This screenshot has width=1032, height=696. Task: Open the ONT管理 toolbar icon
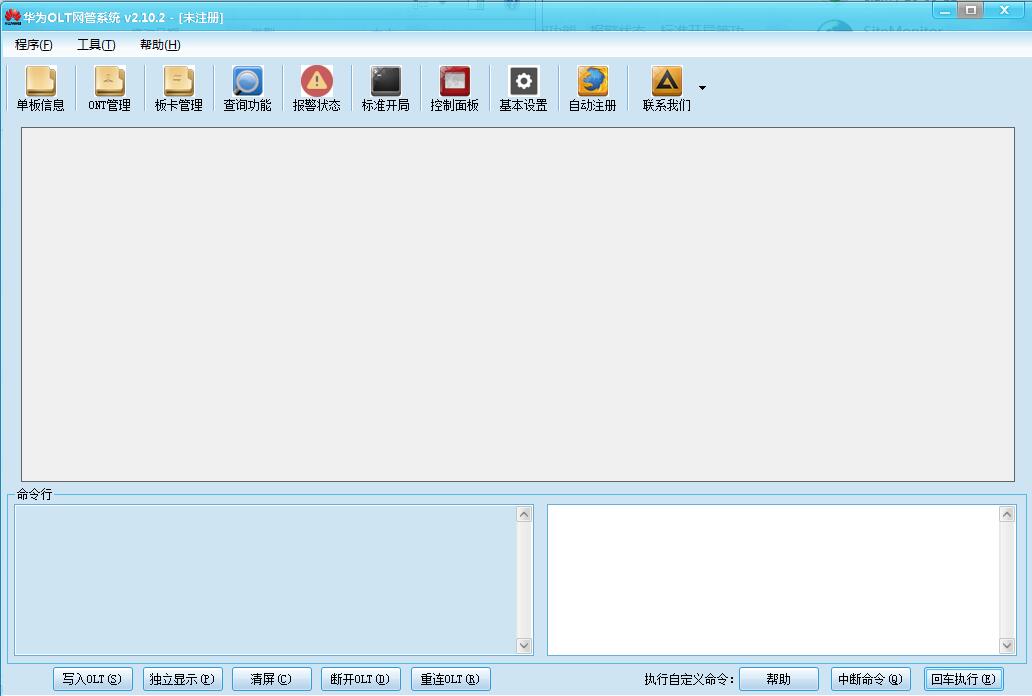[x=110, y=88]
